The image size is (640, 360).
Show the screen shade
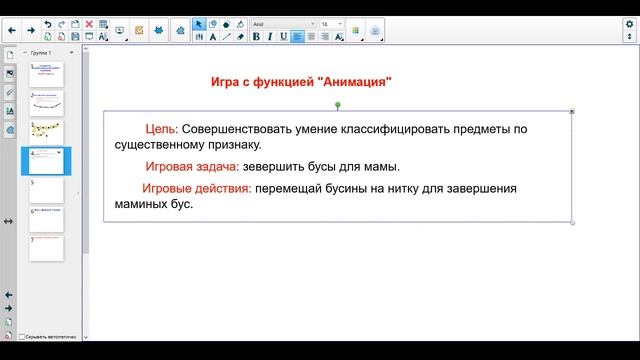(x=89, y=37)
